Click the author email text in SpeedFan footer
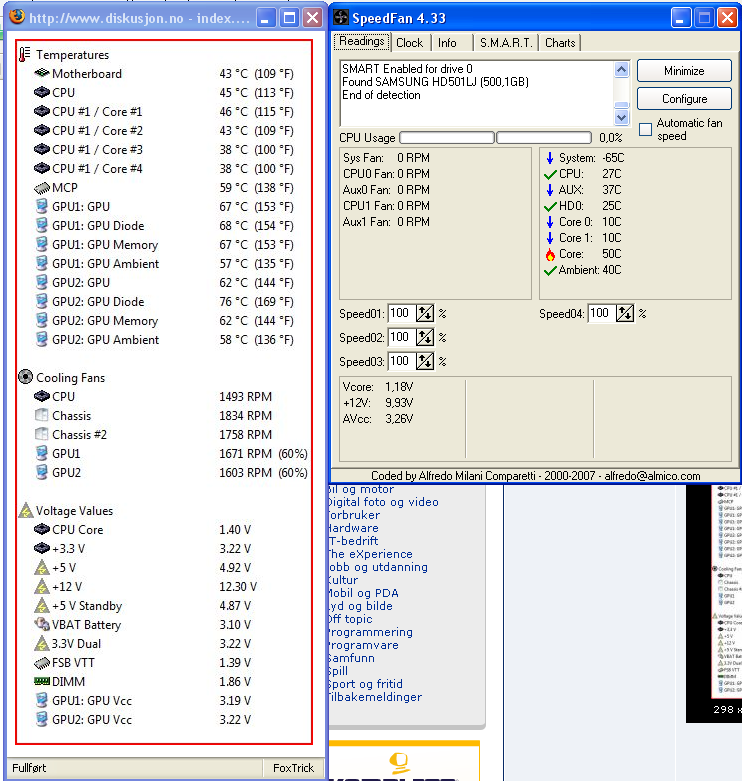742x781 pixels. pyautogui.click(x=652, y=476)
